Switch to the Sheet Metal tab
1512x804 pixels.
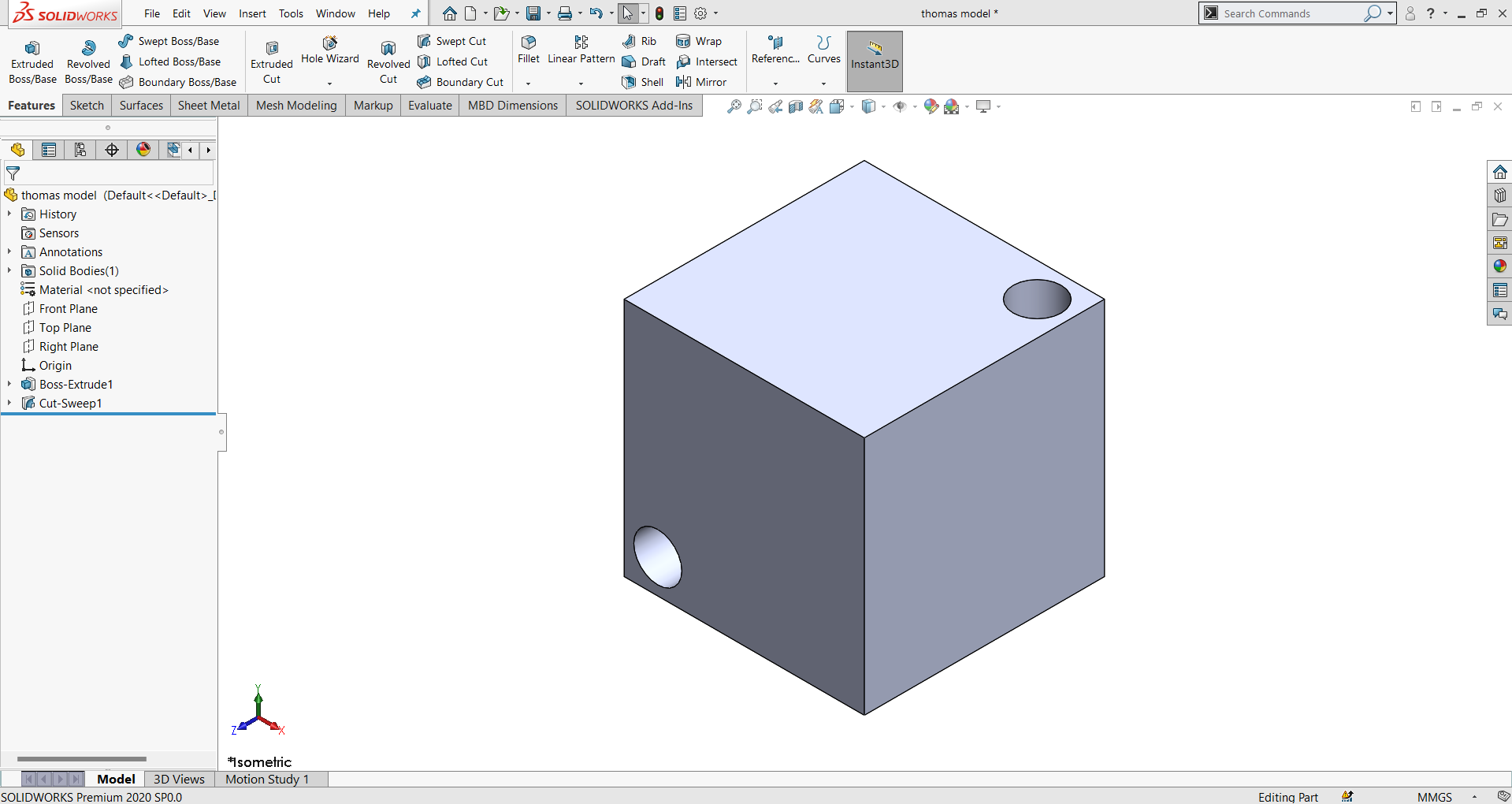point(209,106)
